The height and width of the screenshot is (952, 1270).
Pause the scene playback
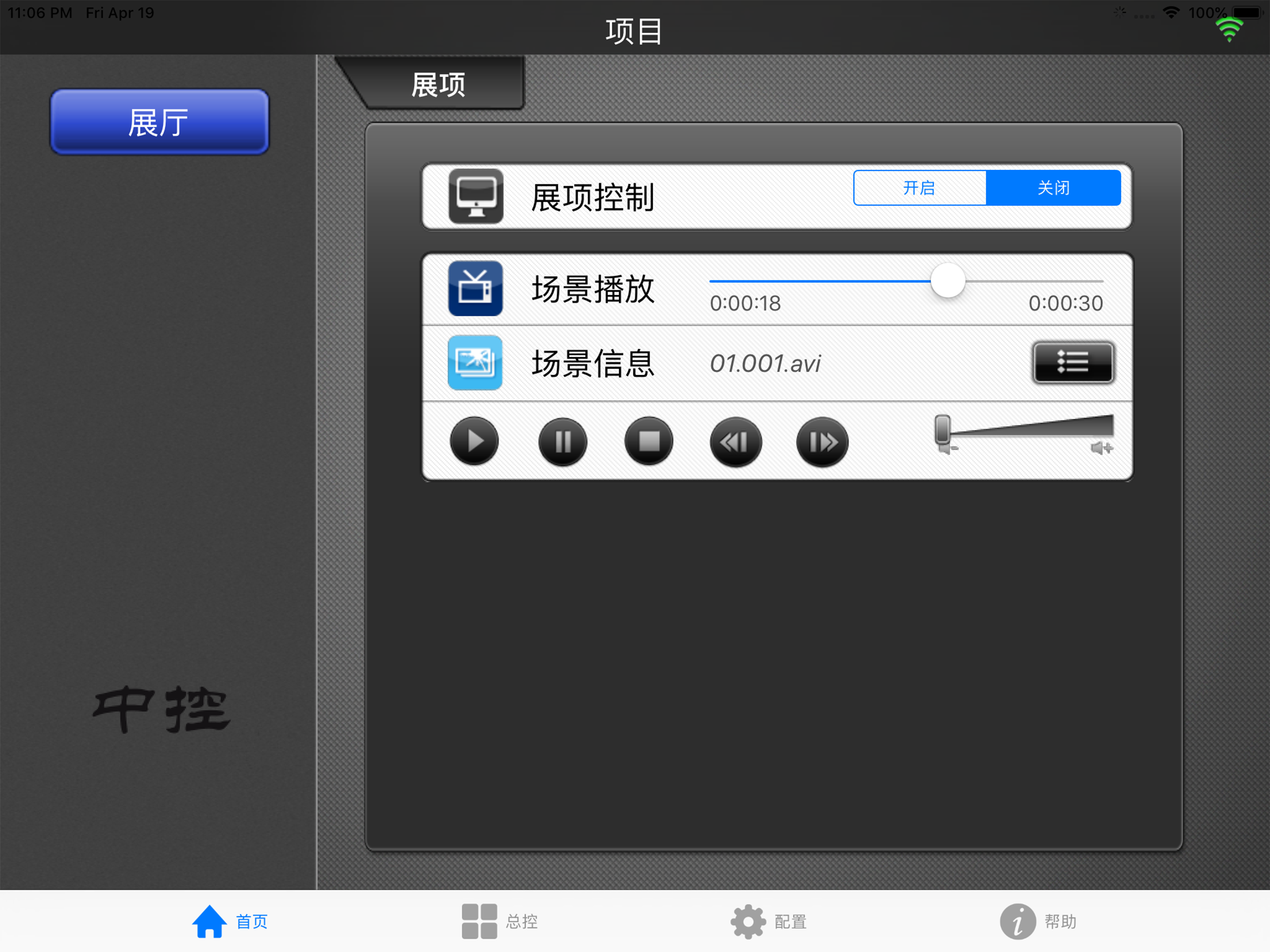click(x=562, y=441)
